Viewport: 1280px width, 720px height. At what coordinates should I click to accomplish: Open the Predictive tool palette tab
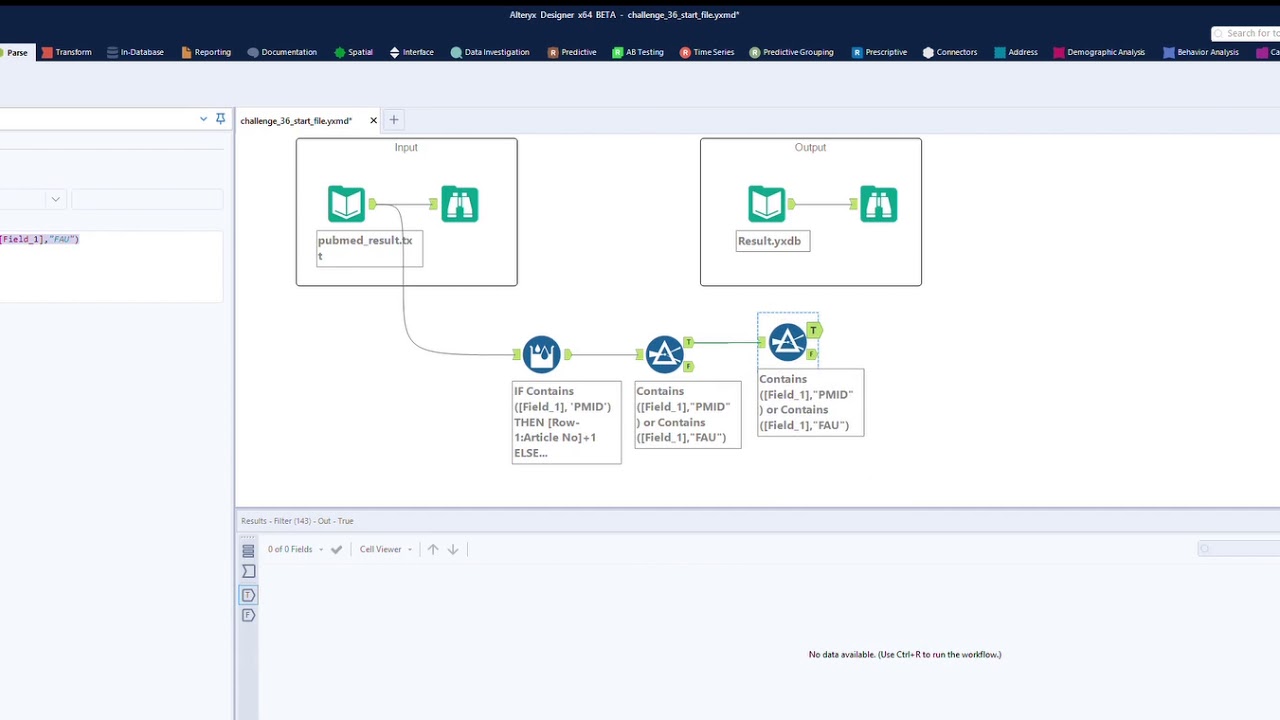pos(572,52)
